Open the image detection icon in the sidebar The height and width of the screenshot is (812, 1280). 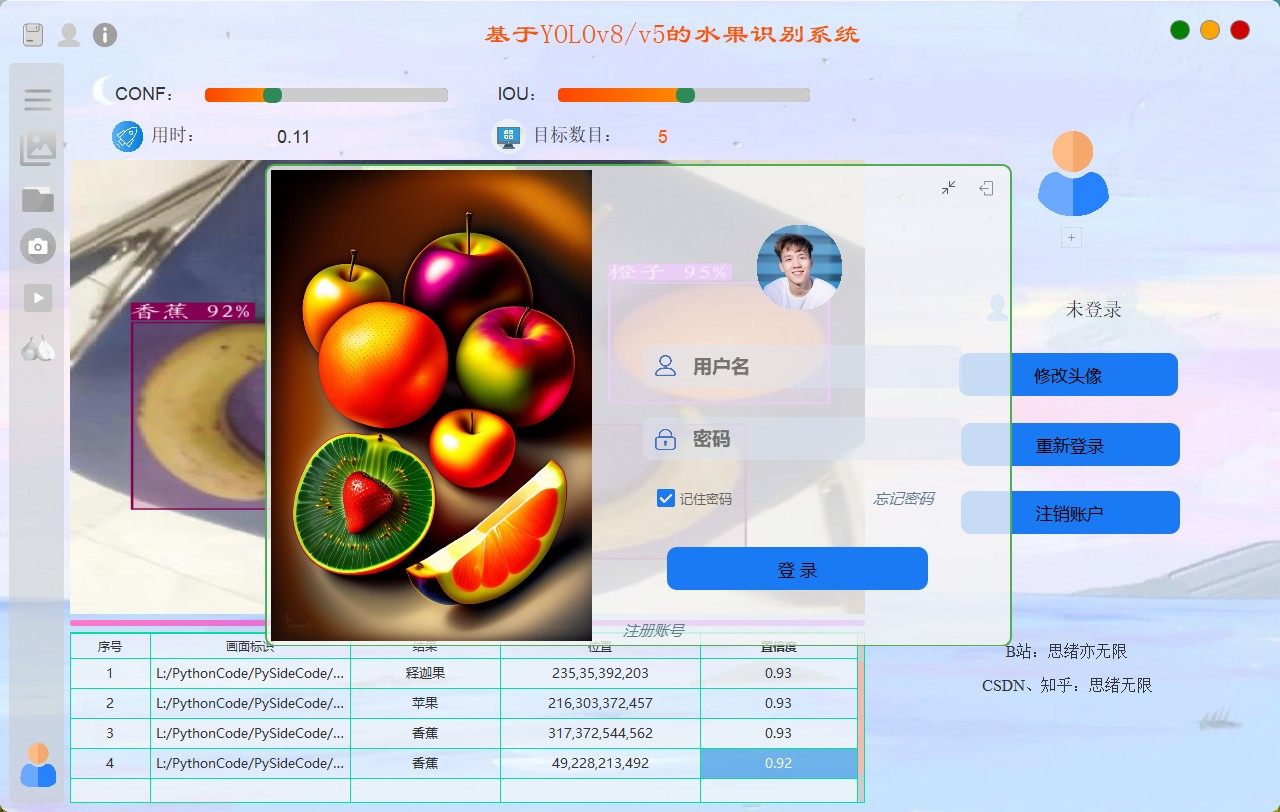pyautogui.click(x=38, y=149)
